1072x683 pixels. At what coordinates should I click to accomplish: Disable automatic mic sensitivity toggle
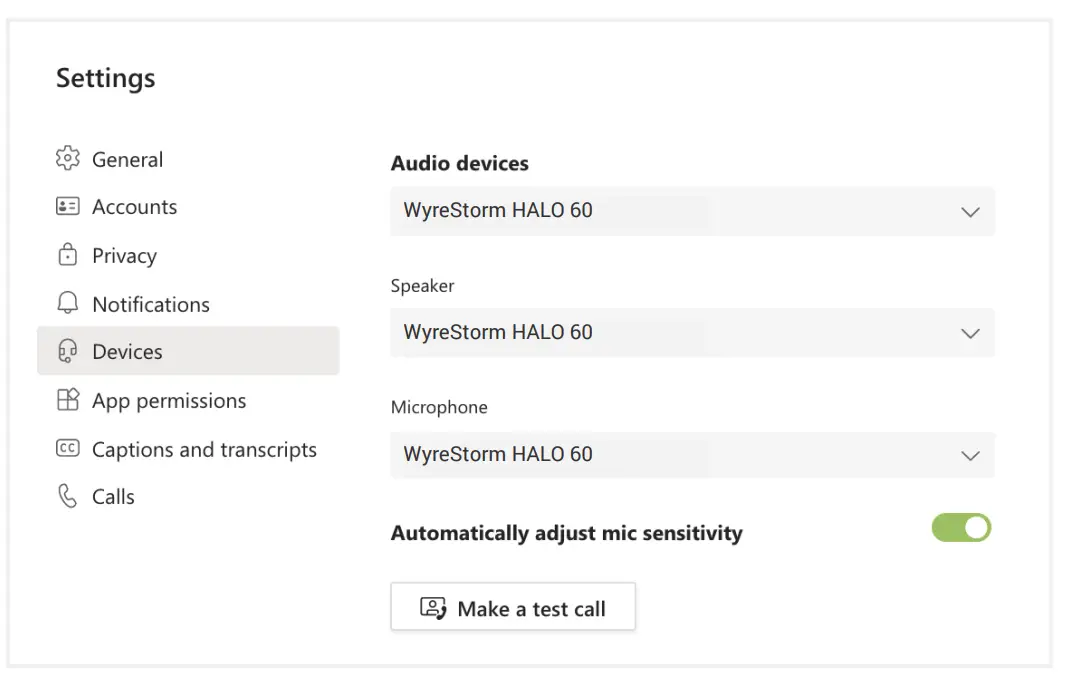click(961, 528)
